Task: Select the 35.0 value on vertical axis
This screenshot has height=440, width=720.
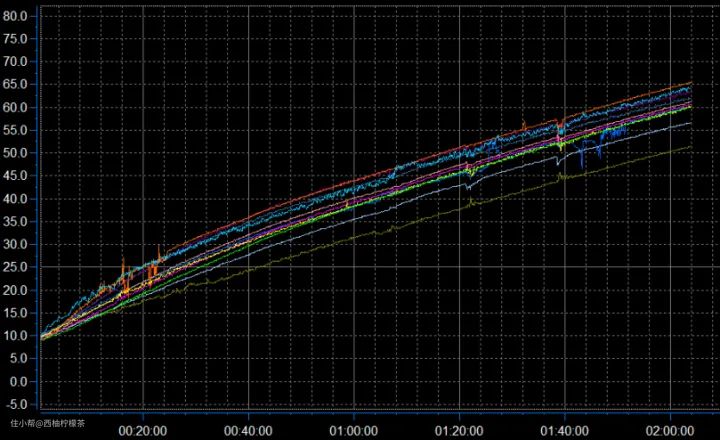Action: 17,221
